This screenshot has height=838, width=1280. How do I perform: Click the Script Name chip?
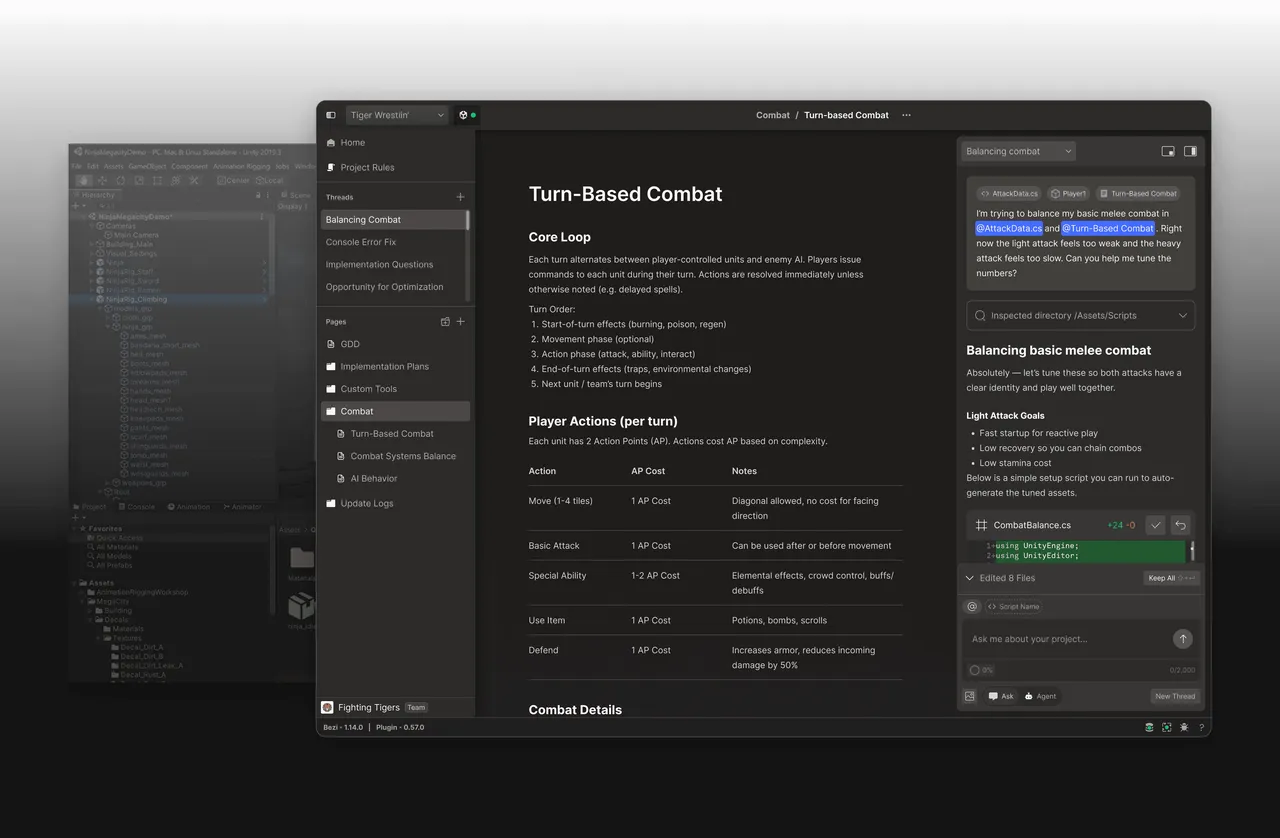[1013, 606]
